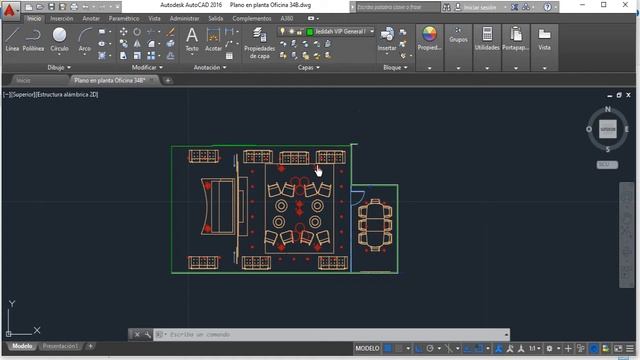Click the Move (Desplazar) modify tool
Screen dimensions: 640x360
coord(123,31)
